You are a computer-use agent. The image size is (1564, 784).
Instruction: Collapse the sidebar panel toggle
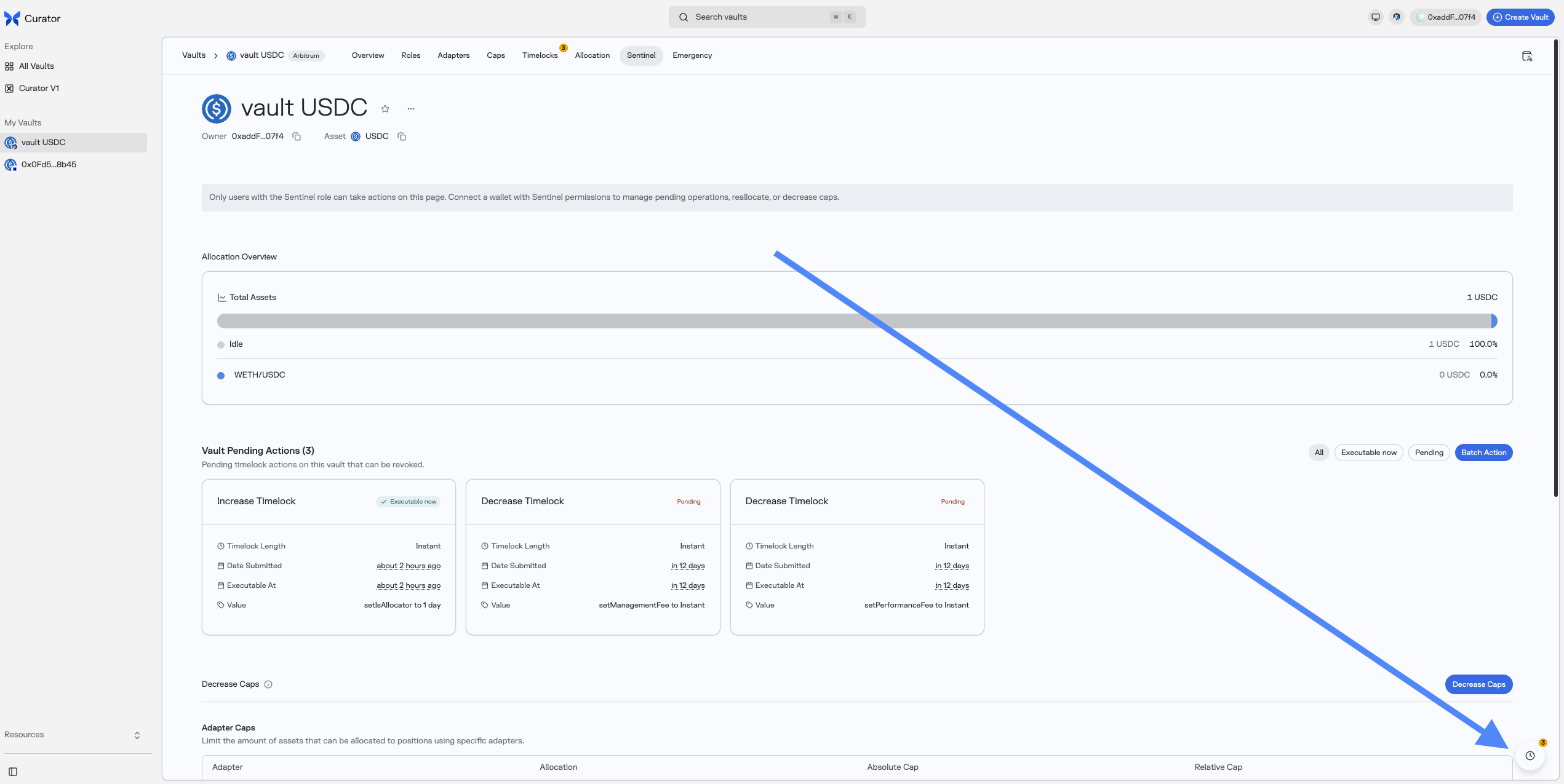coord(13,772)
